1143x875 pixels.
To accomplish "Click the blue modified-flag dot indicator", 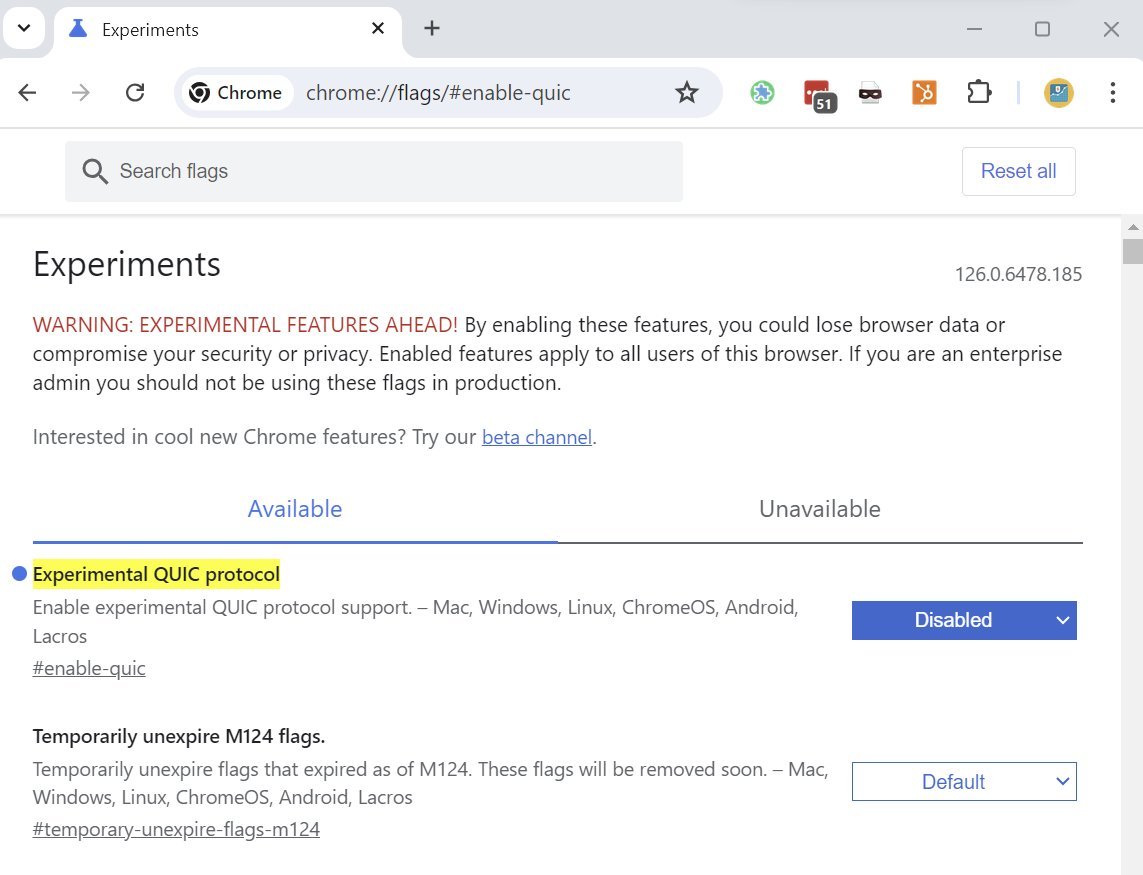I will tap(20, 574).
